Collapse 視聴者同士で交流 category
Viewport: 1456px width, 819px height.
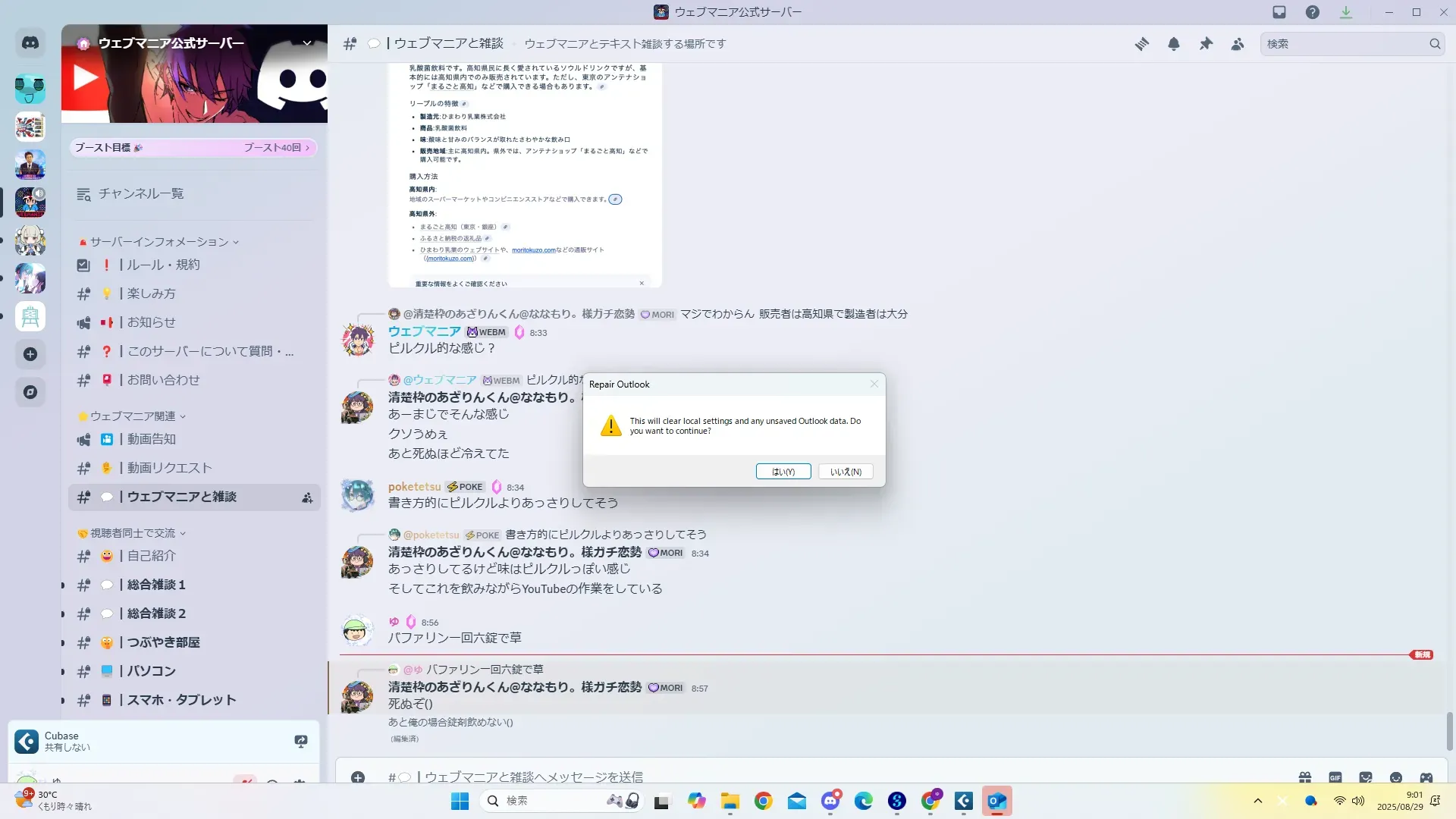[133, 533]
